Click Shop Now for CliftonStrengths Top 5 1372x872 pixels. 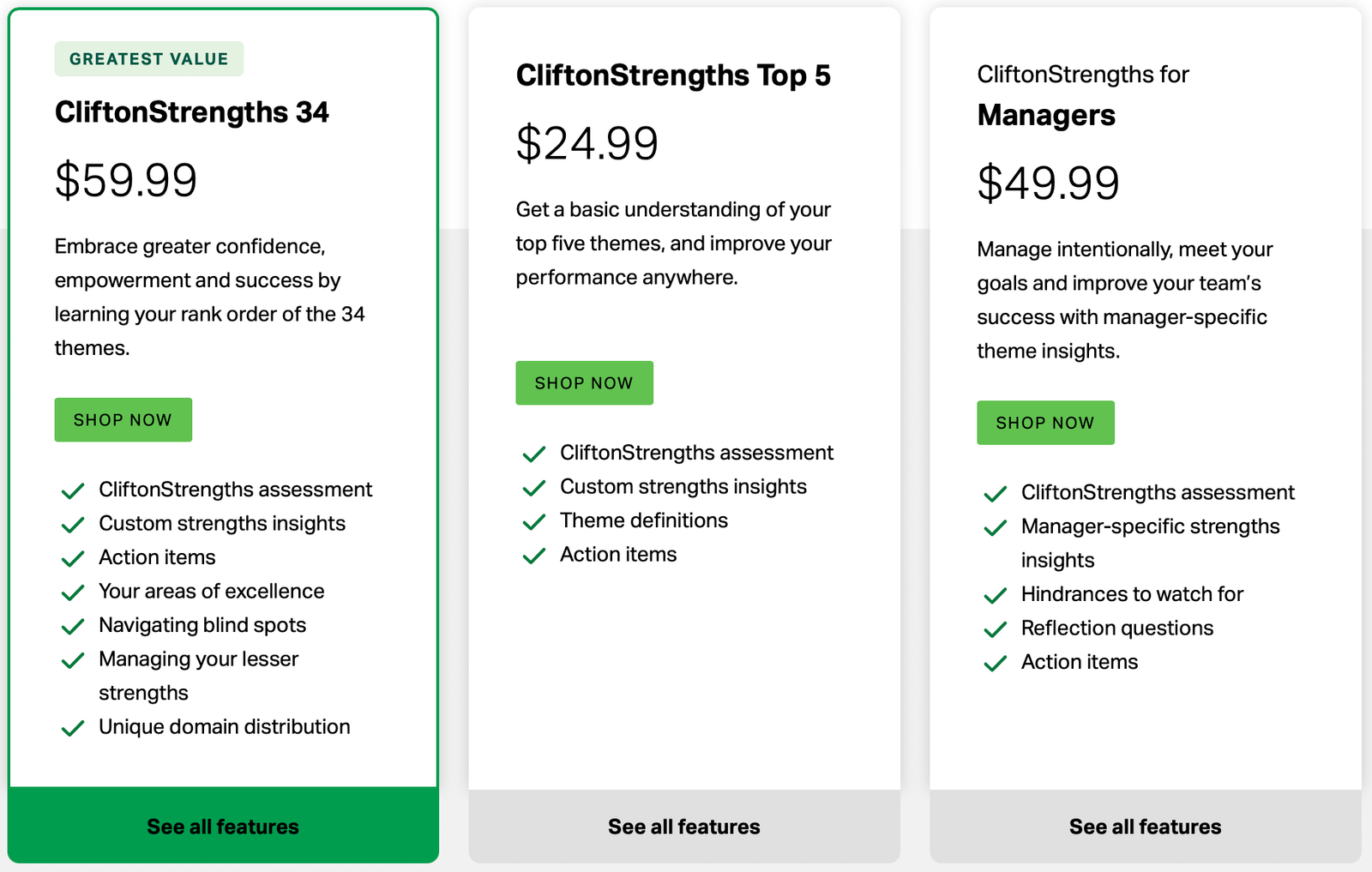pyautogui.click(x=584, y=383)
